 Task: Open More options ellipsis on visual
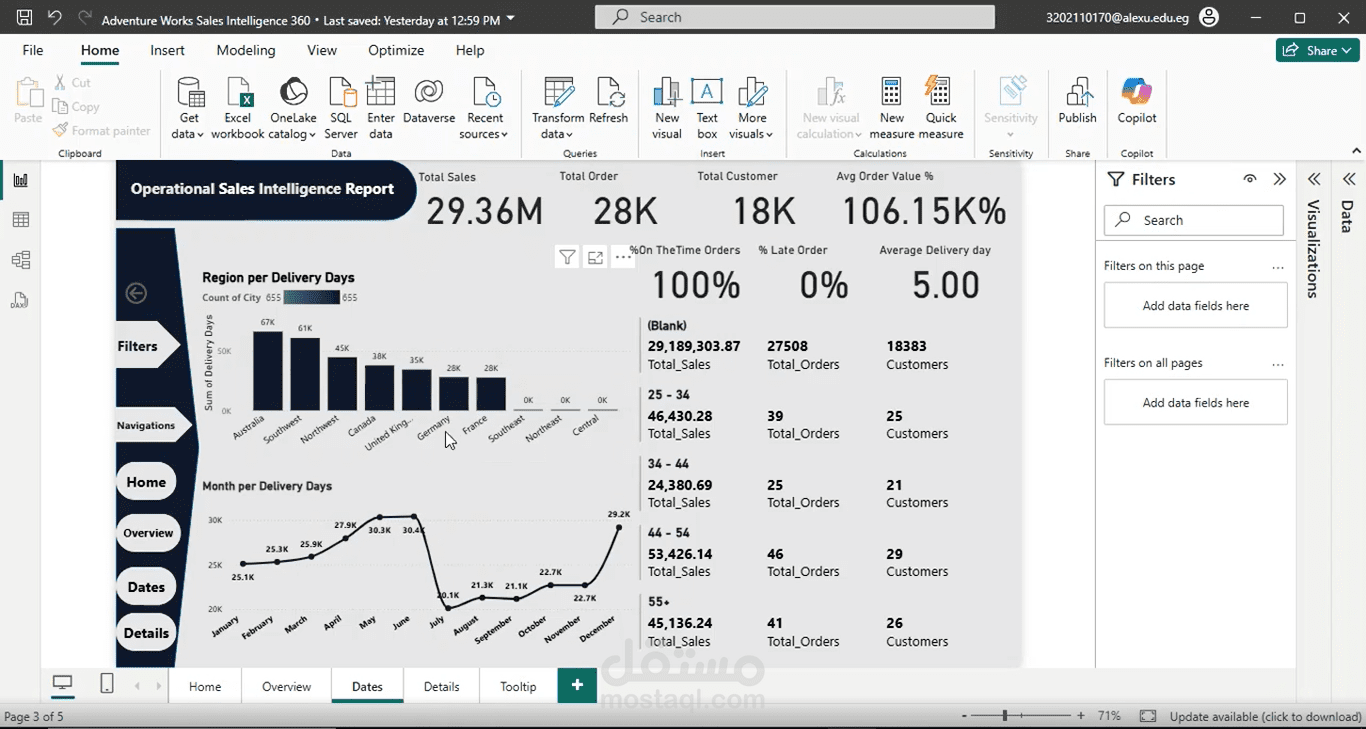click(623, 258)
